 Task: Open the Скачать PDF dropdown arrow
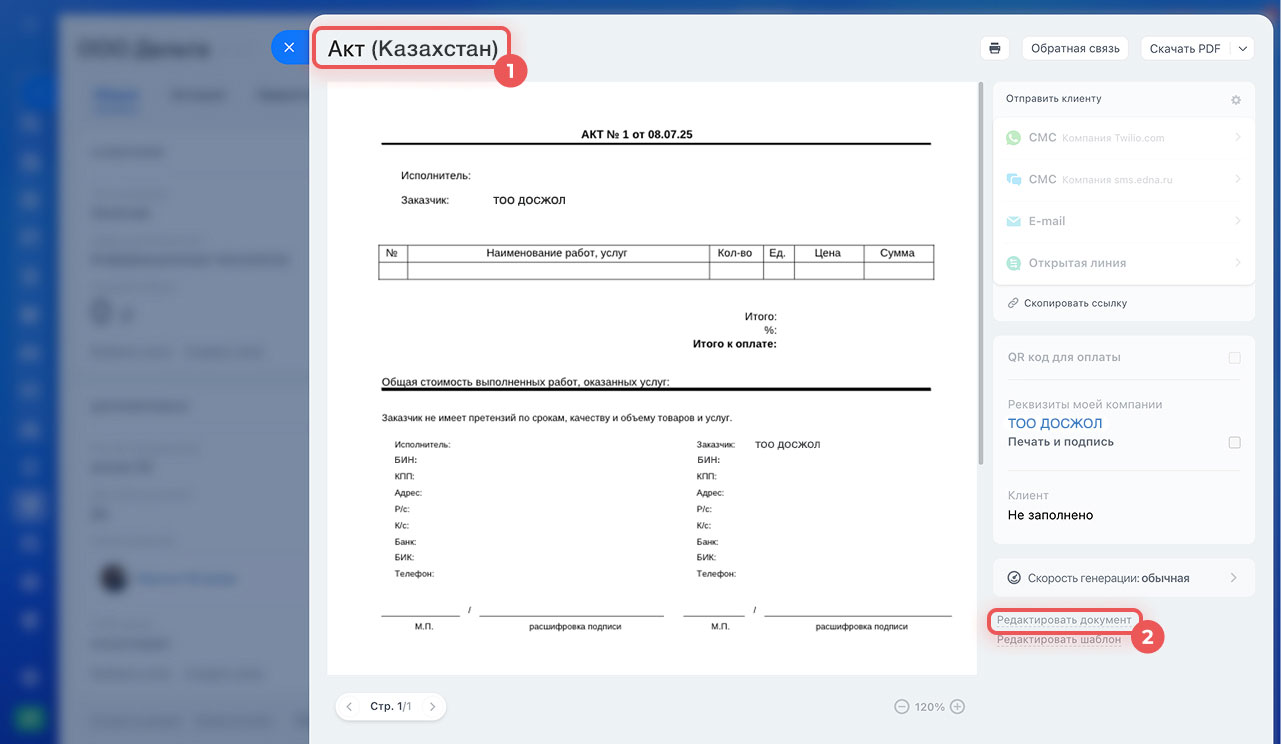[1242, 48]
